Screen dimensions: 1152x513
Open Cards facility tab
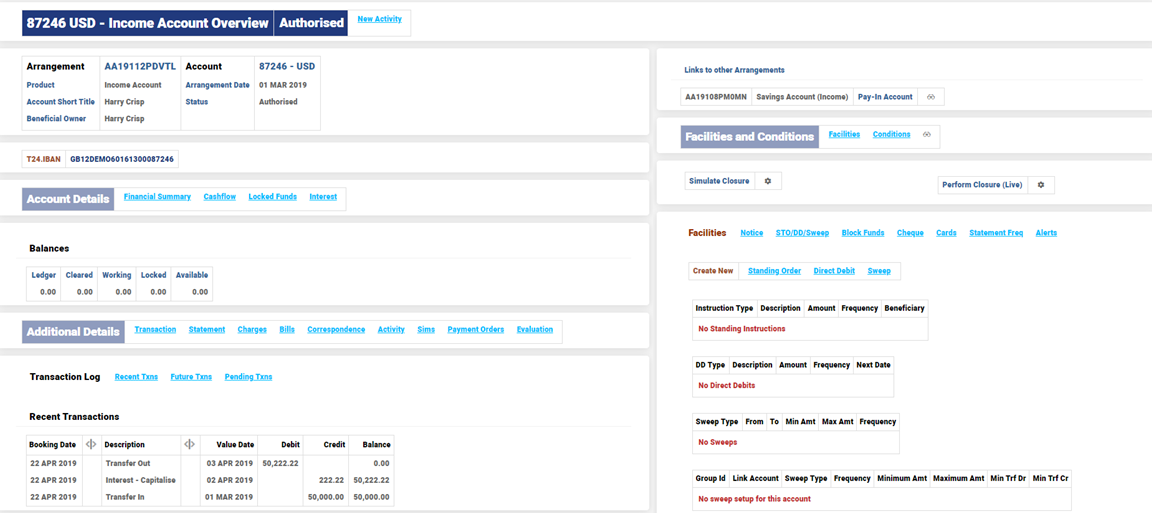[946, 233]
